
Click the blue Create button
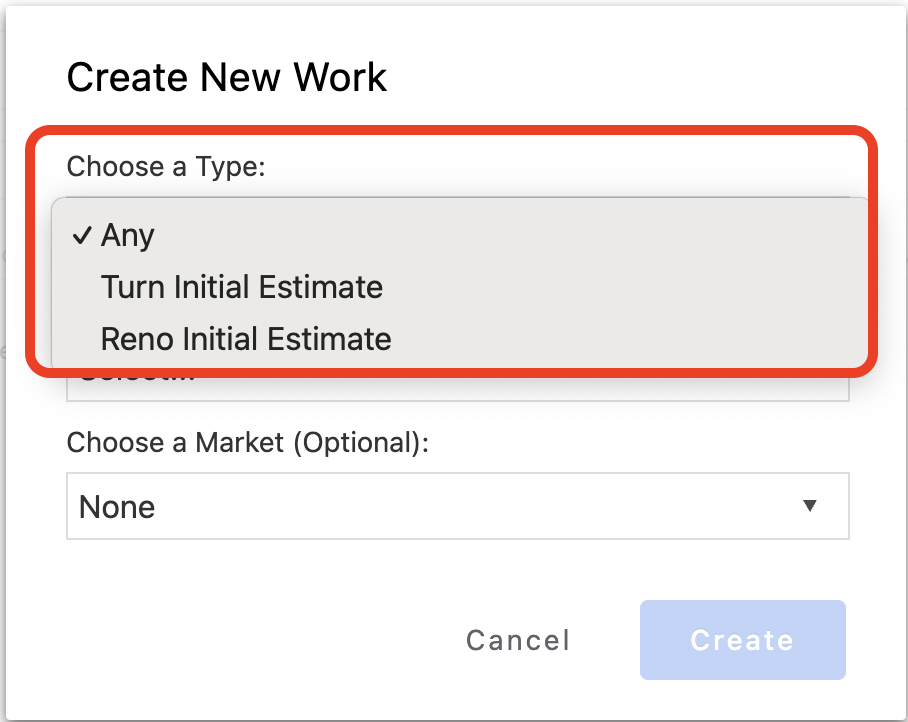point(742,640)
